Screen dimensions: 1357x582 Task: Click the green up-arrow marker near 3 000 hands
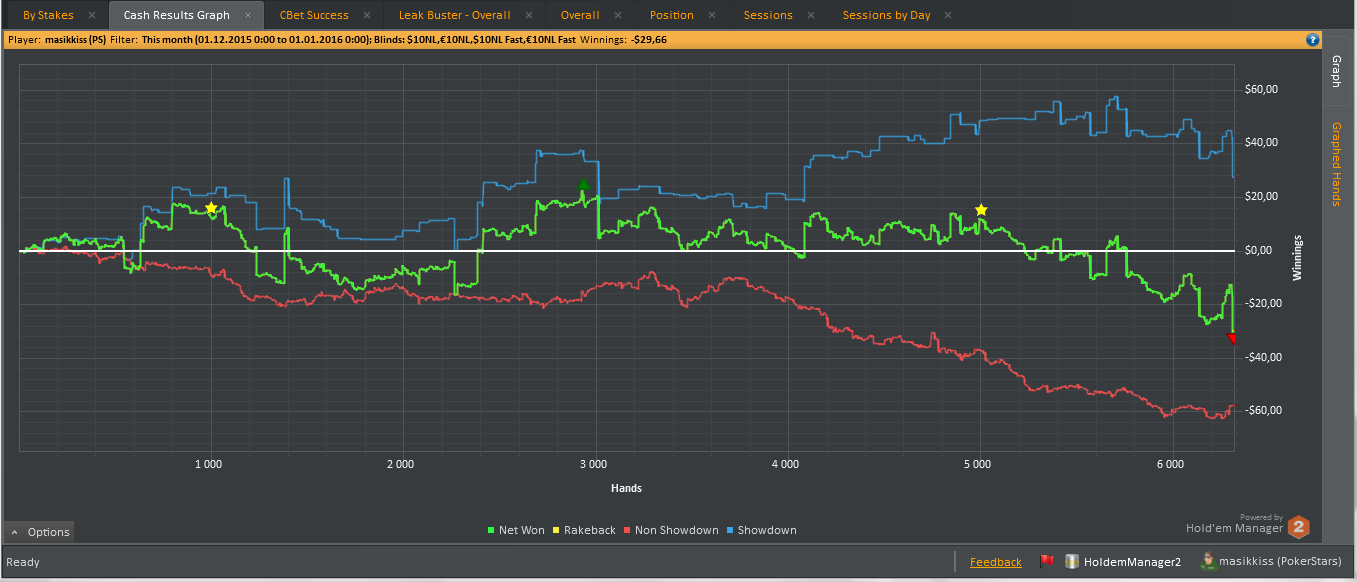(x=583, y=185)
